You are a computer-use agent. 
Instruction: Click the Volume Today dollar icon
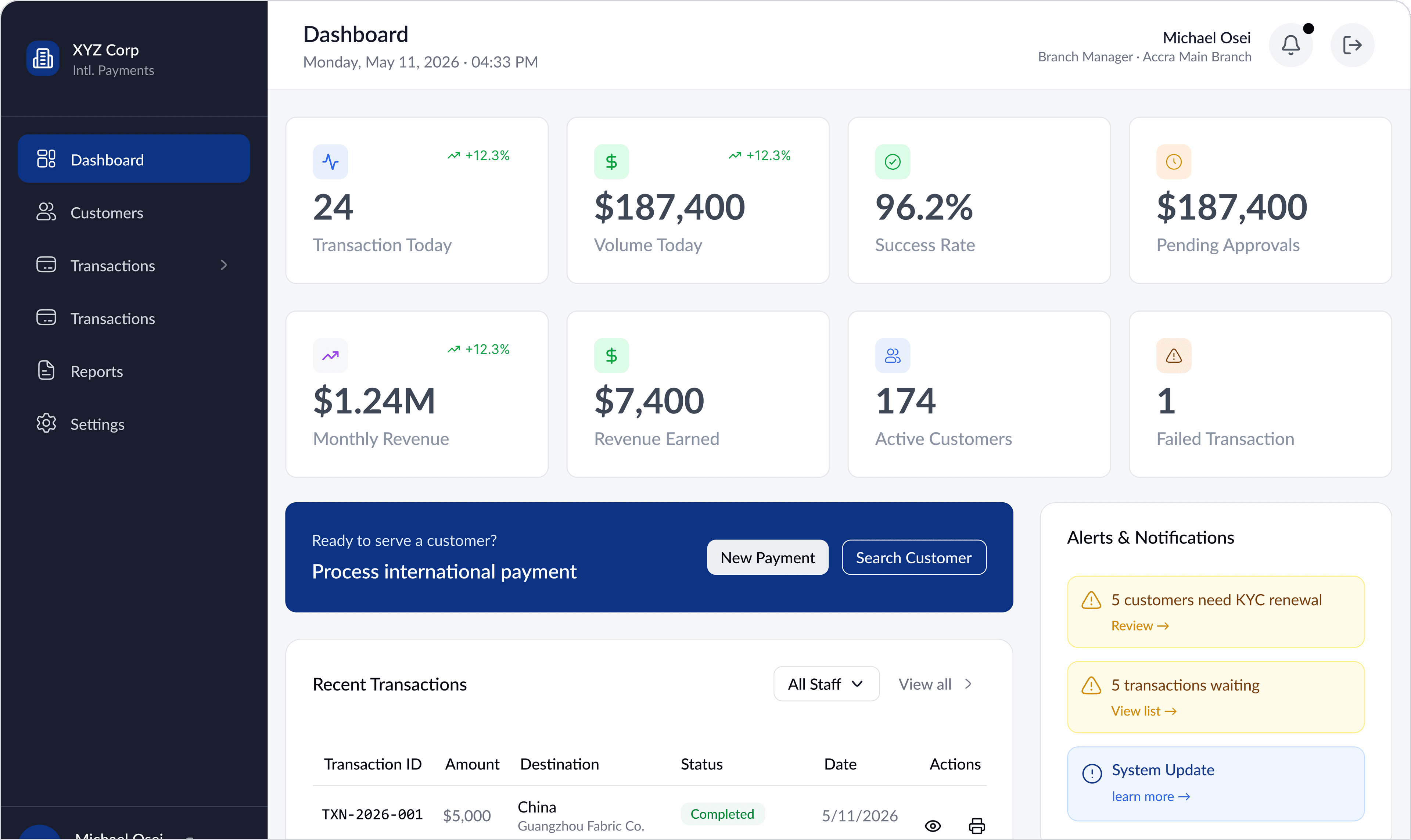click(611, 162)
